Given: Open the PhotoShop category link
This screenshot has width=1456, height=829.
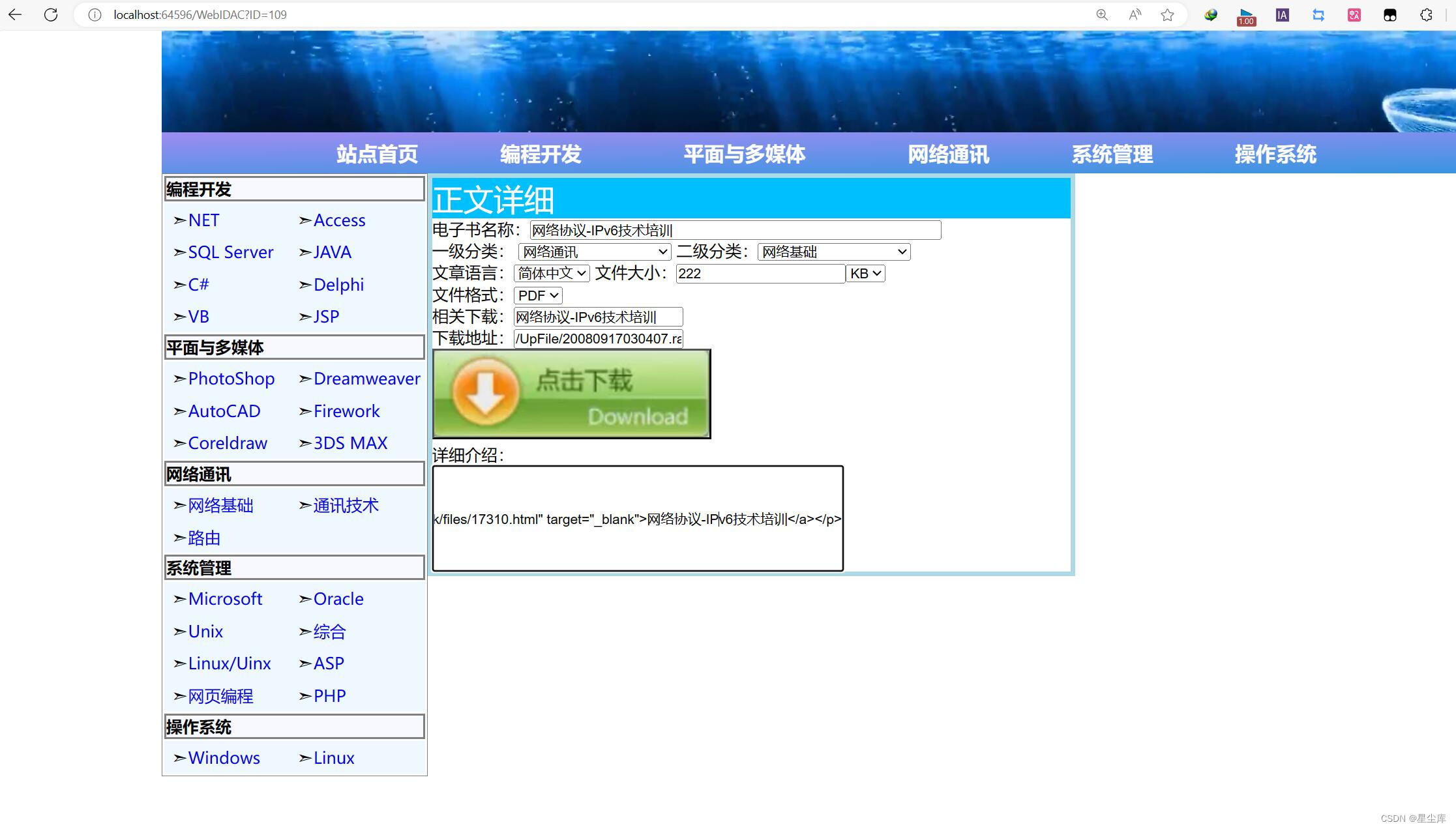Looking at the screenshot, I should [x=231, y=379].
